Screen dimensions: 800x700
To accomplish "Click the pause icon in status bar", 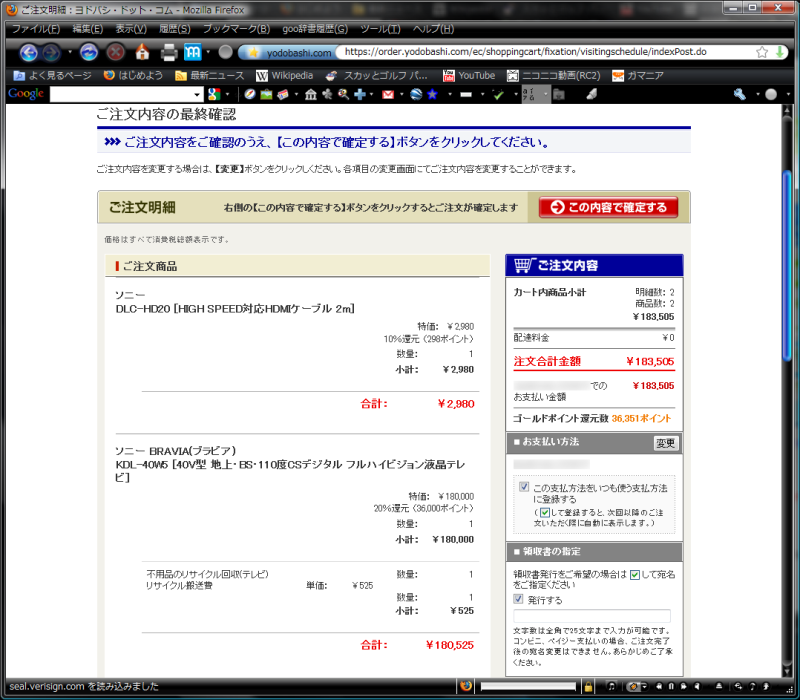I will click(671, 687).
